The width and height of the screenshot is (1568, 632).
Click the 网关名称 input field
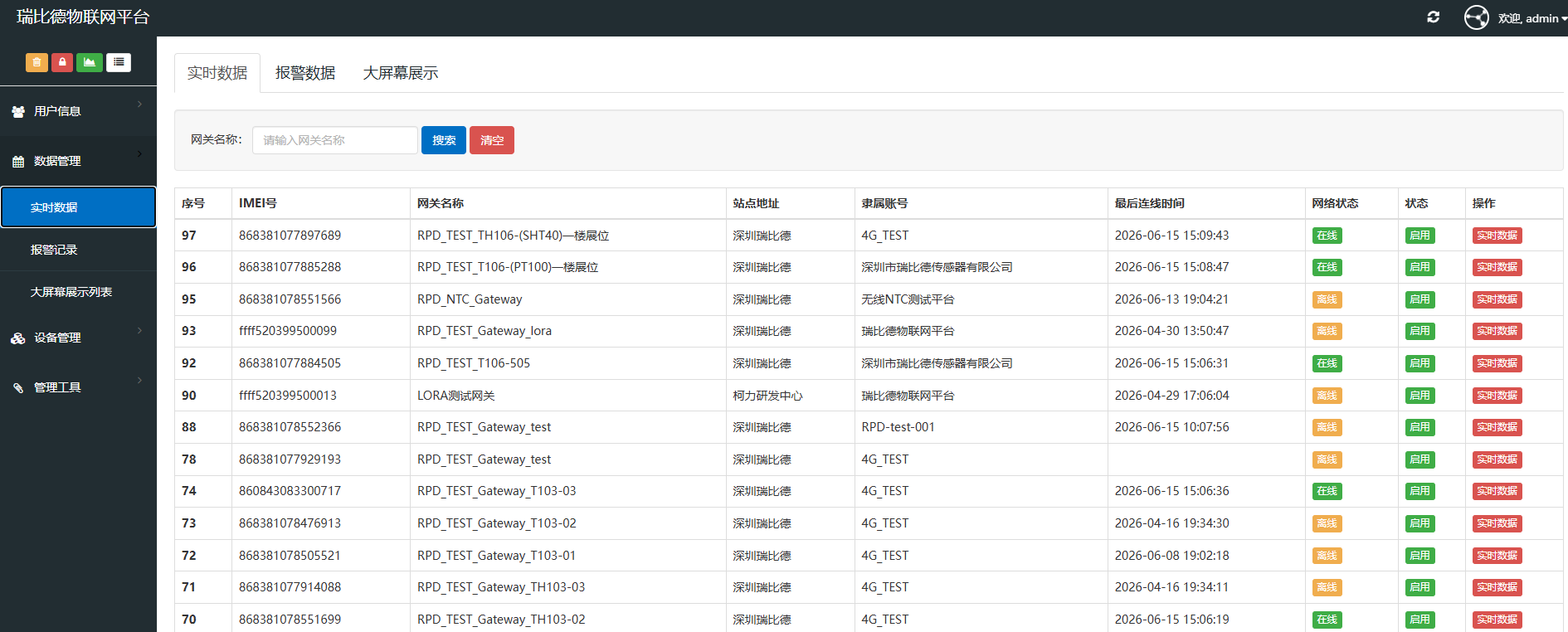[335, 140]
